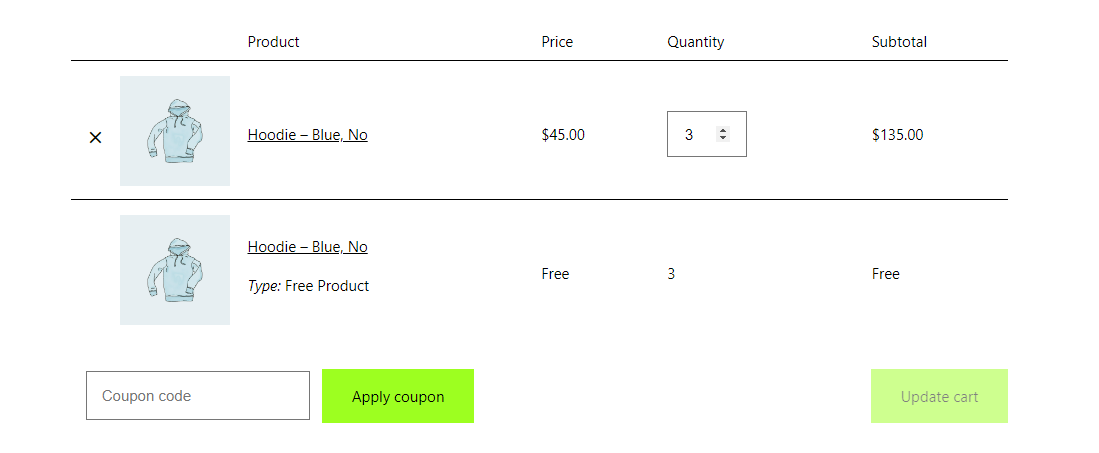Open the $45.00 Hoodie product thumbnail
The height and width of the screenshot is (453, 1099).
click(x=175, y=131)
